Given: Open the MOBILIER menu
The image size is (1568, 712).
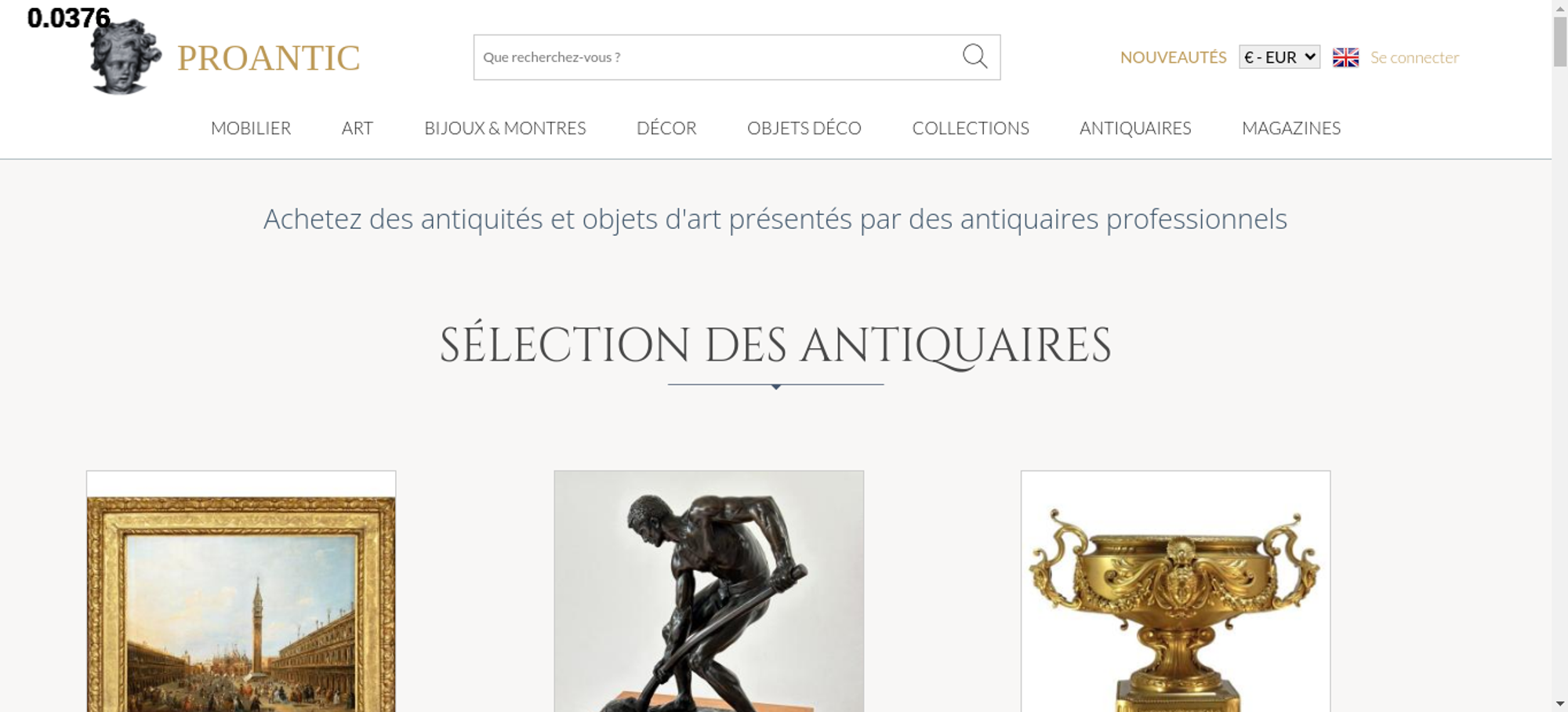Looking at the screenshot, I should [251, 128].
